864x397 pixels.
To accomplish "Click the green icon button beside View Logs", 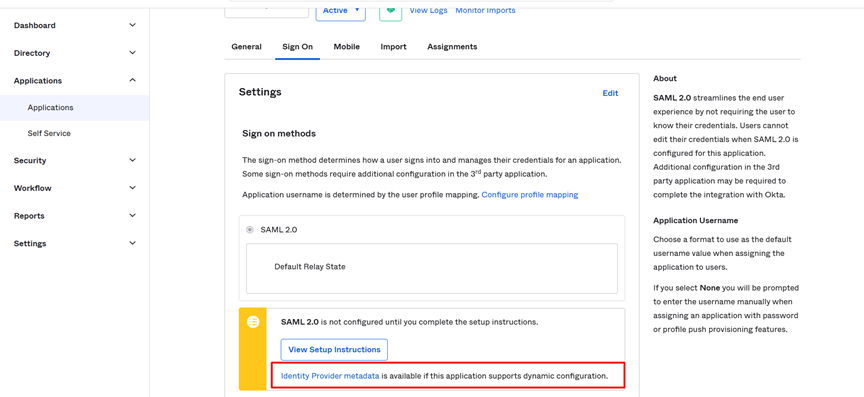I will click(391, 10).
